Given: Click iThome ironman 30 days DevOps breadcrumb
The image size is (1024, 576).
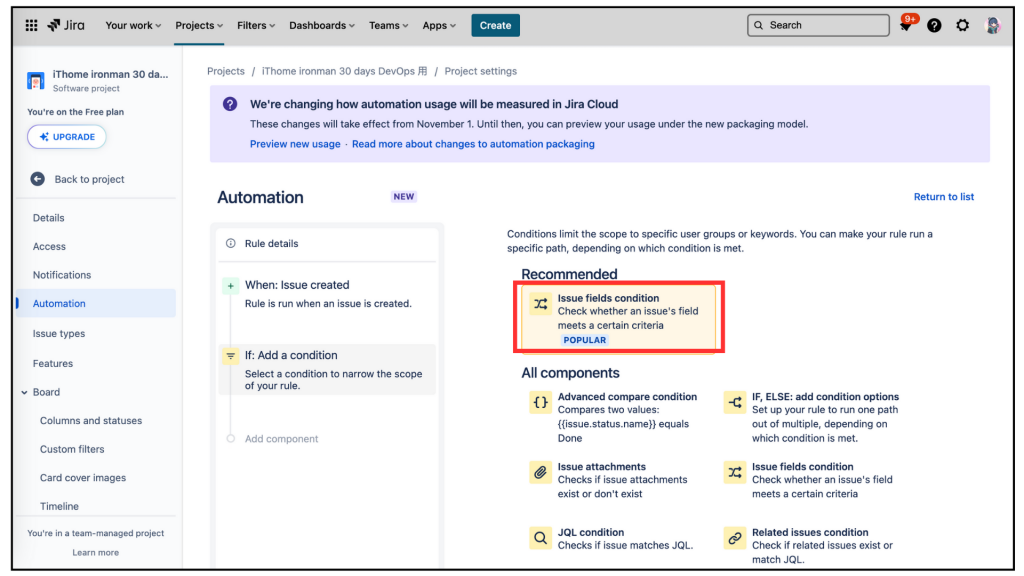Looking at the screenshot, I should 345,71.
